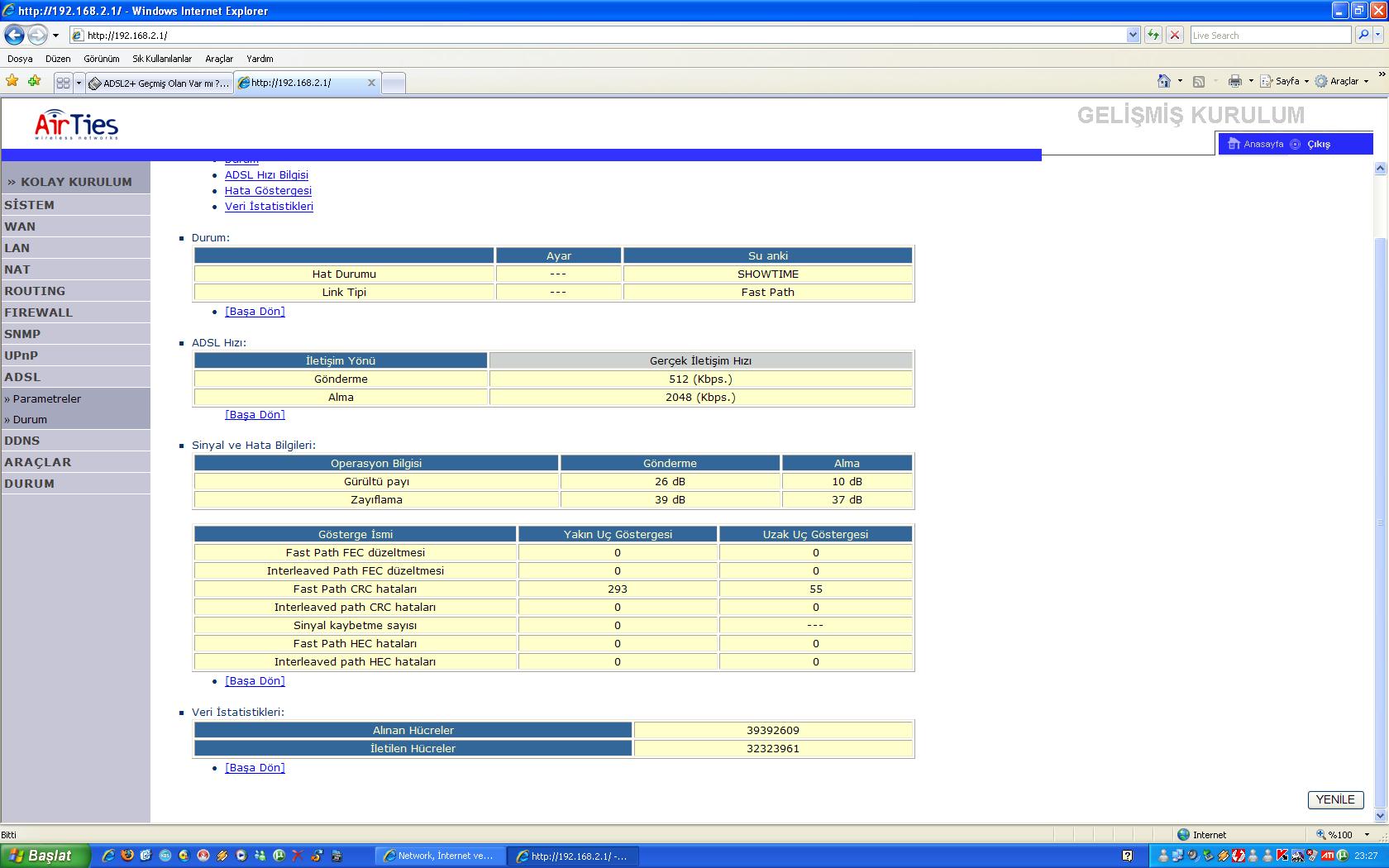Click the red Stop loading X icon
The image size is (1389, 868).
[1174, 35]
